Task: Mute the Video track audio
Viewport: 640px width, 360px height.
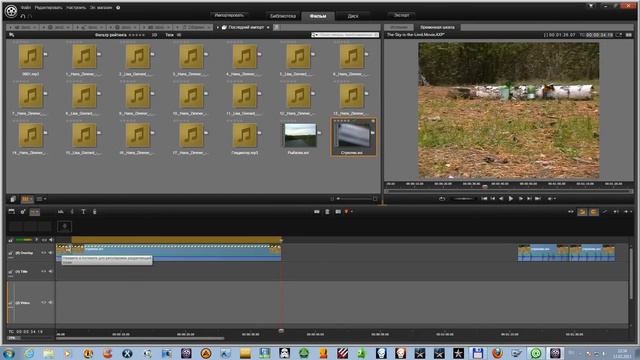Action: [x=51, y=303]
